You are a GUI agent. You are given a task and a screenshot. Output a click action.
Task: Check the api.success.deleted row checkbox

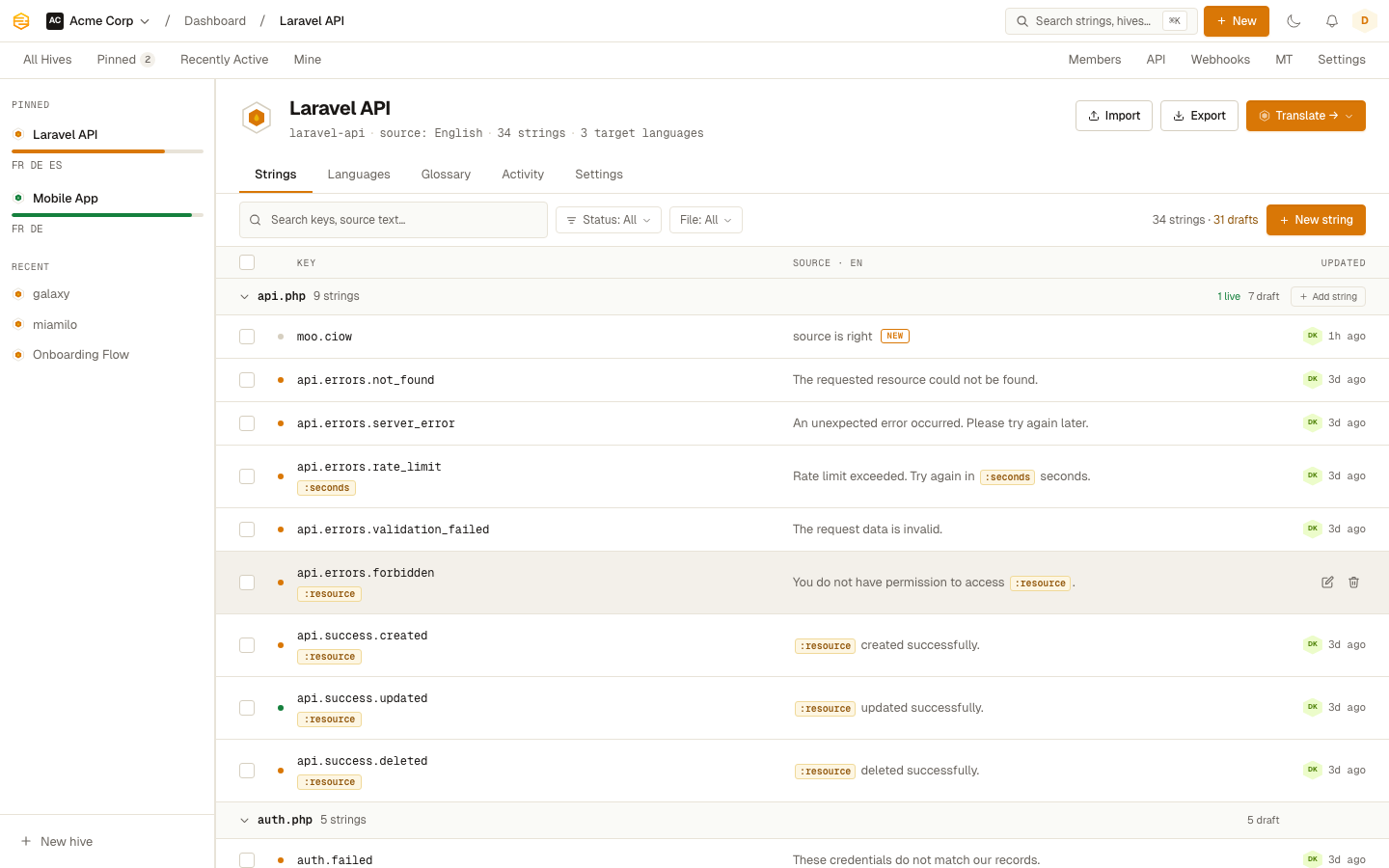click(x=247, y=771)
